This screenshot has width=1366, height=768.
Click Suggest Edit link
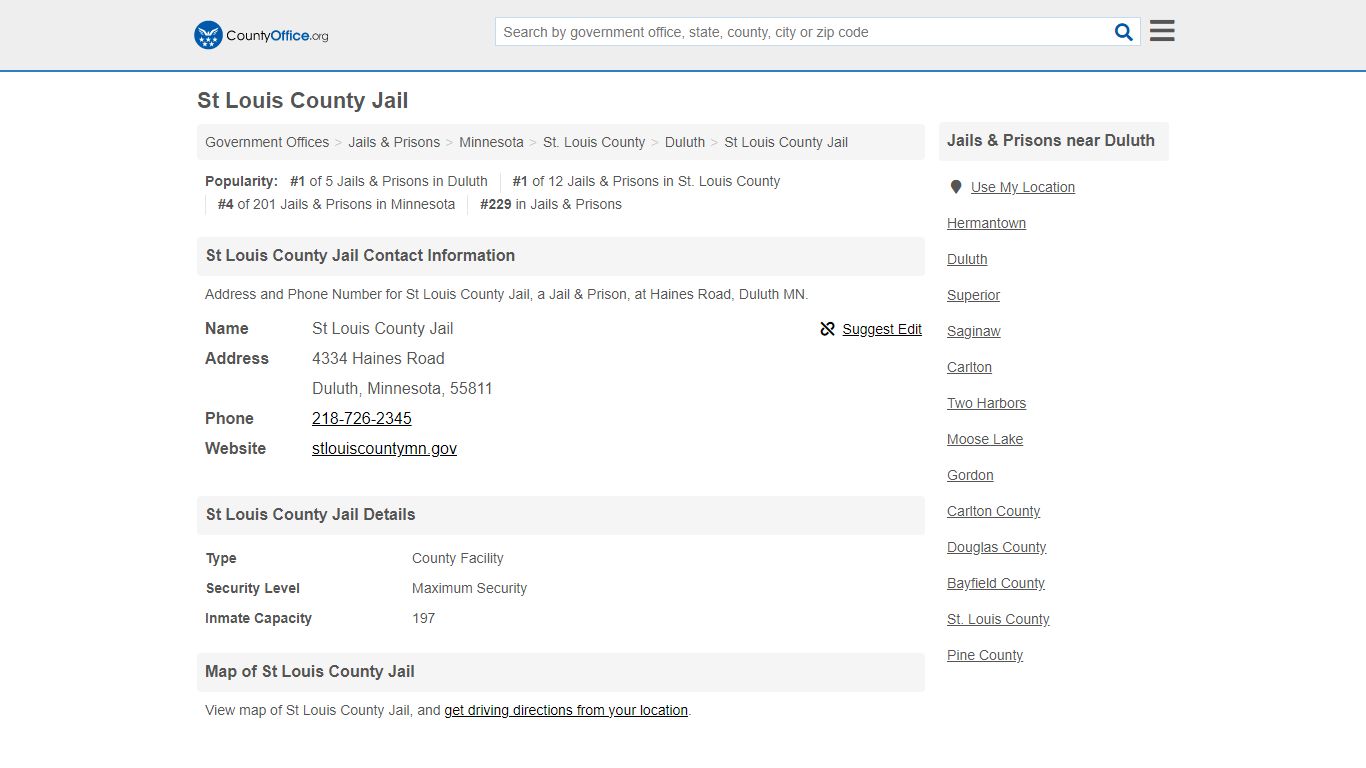(882, 329)
